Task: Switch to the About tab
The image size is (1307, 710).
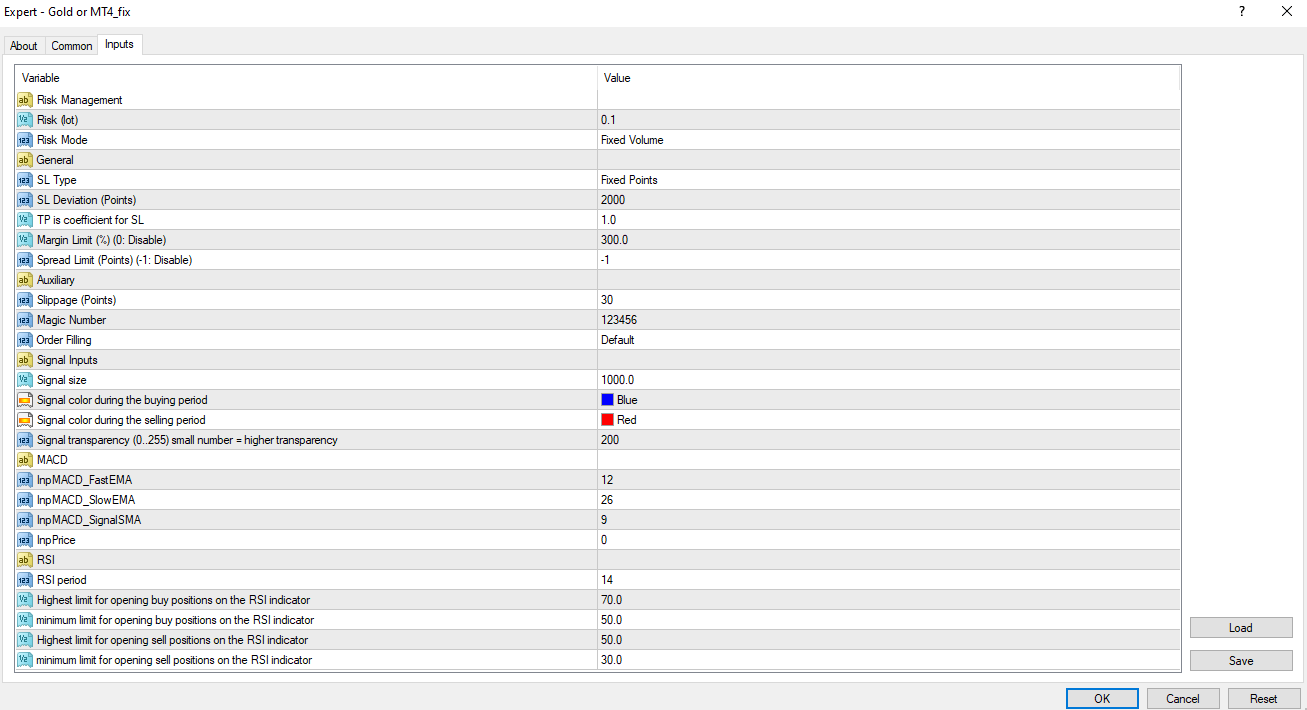Action: pyautogui.click(x=24, y=46)
